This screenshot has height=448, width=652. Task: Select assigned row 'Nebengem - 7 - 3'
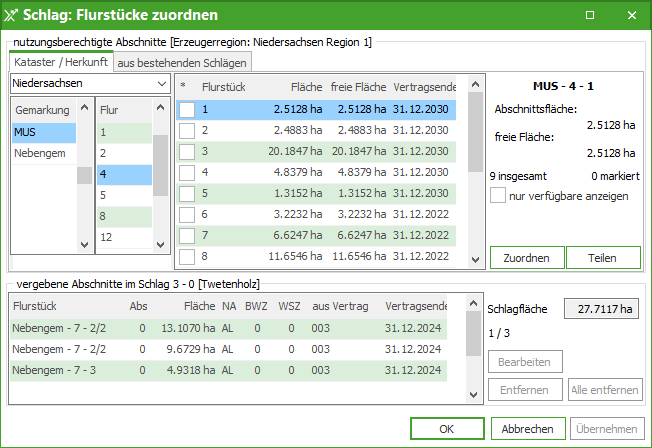coord(58,371)
